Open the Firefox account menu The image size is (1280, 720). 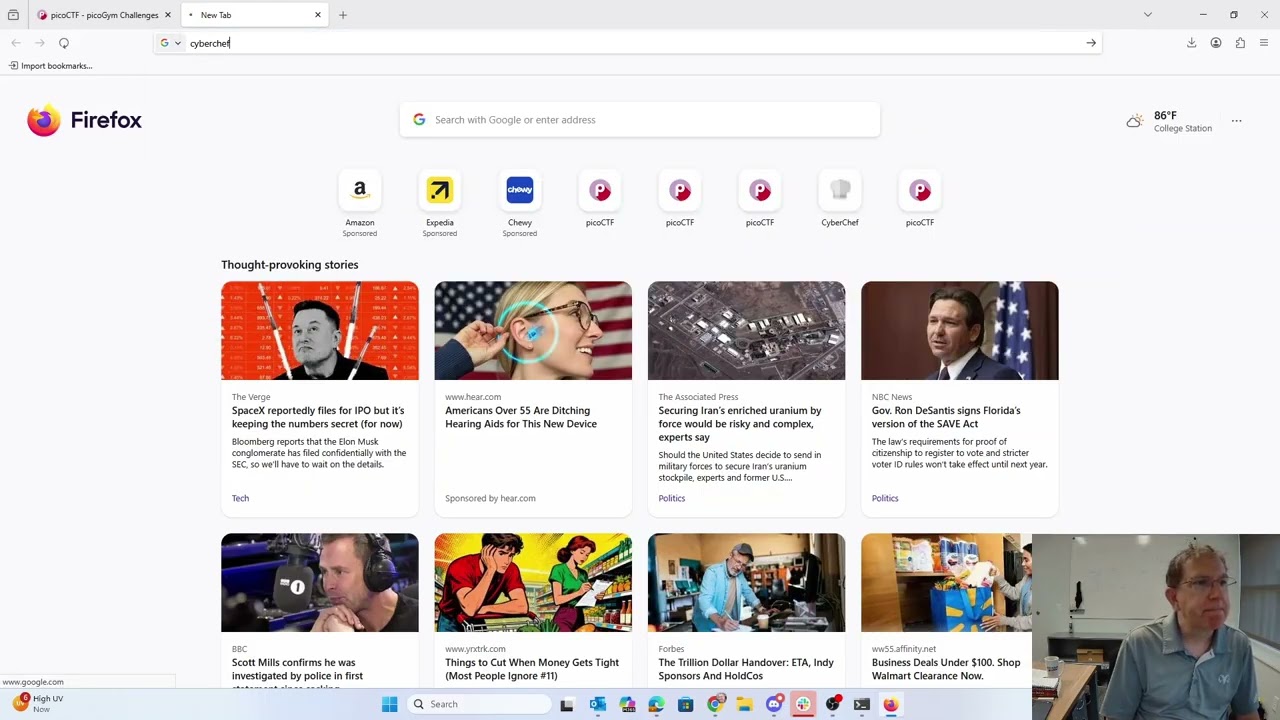1216,43
